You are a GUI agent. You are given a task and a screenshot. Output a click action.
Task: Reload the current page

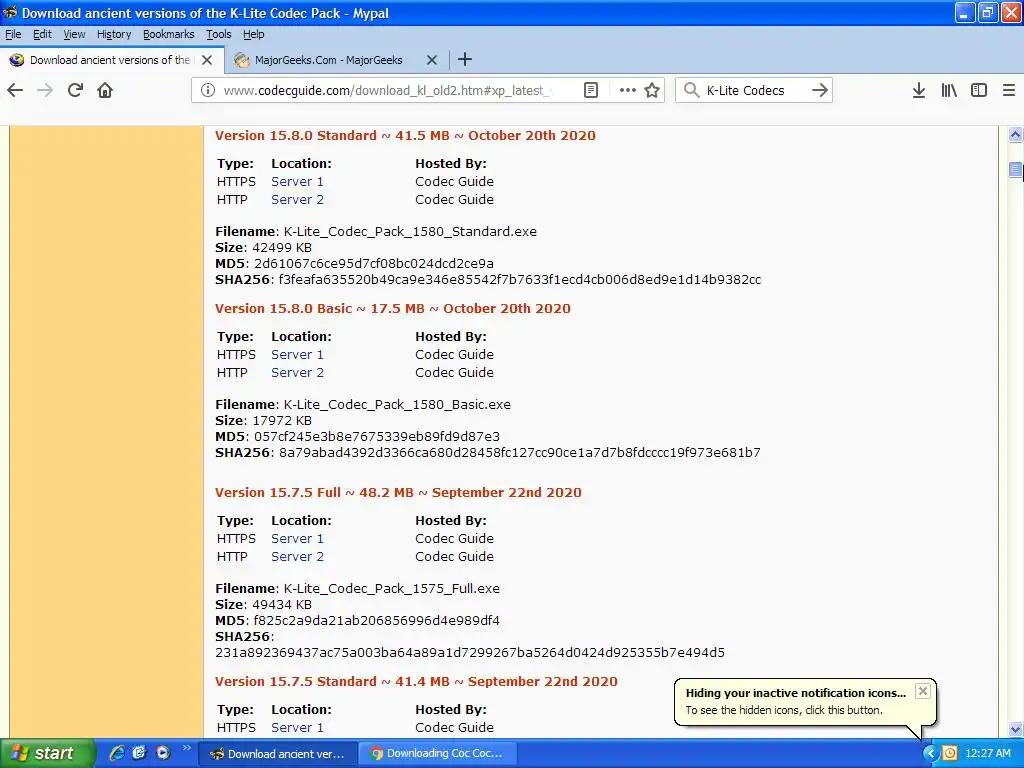click(x=75, y=90)
